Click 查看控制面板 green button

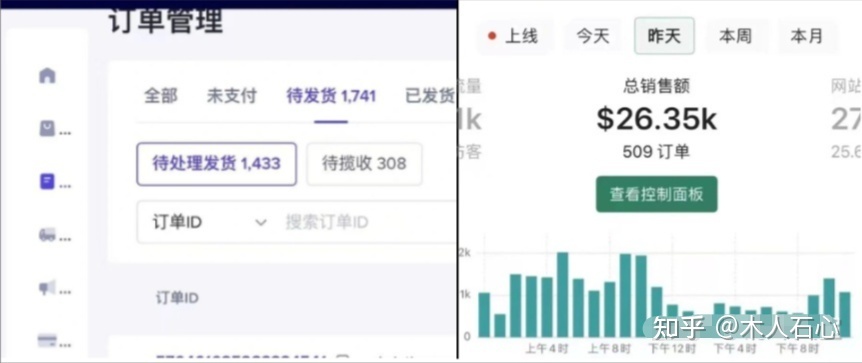tap(656, 194)
